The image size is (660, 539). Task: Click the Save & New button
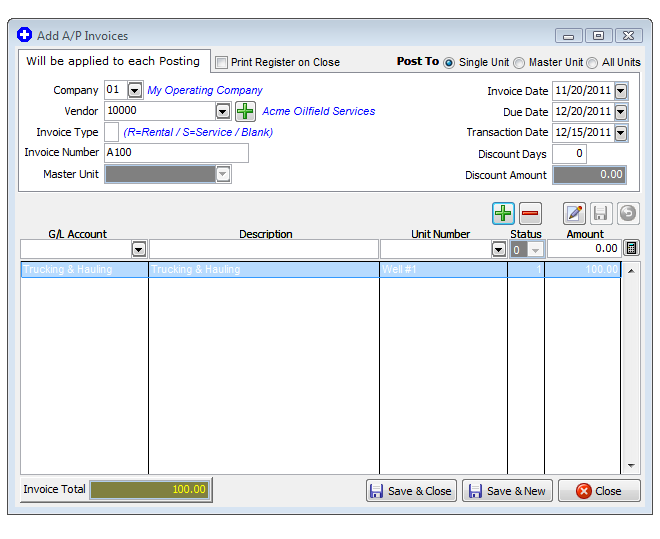point(507,491)
